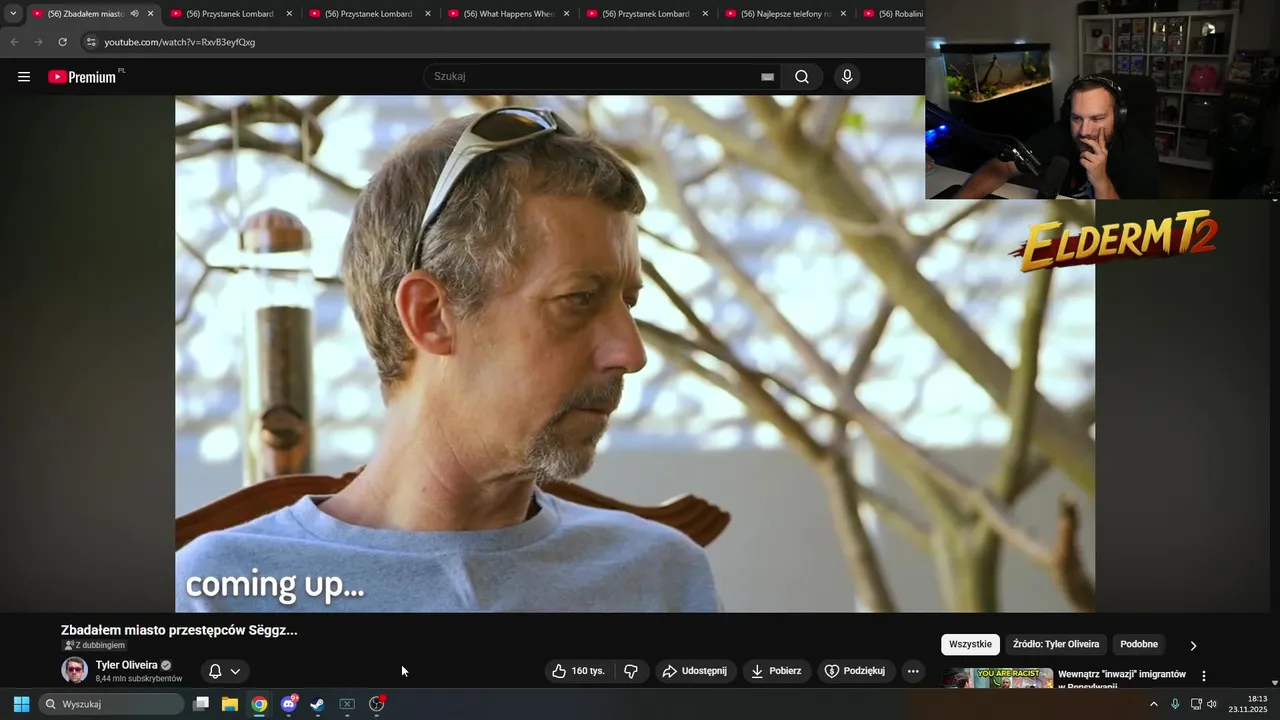Mute the Zbadałem miasto tab audio
Viewport: 1280px width, 720px height.
click(x=134, y=14)
